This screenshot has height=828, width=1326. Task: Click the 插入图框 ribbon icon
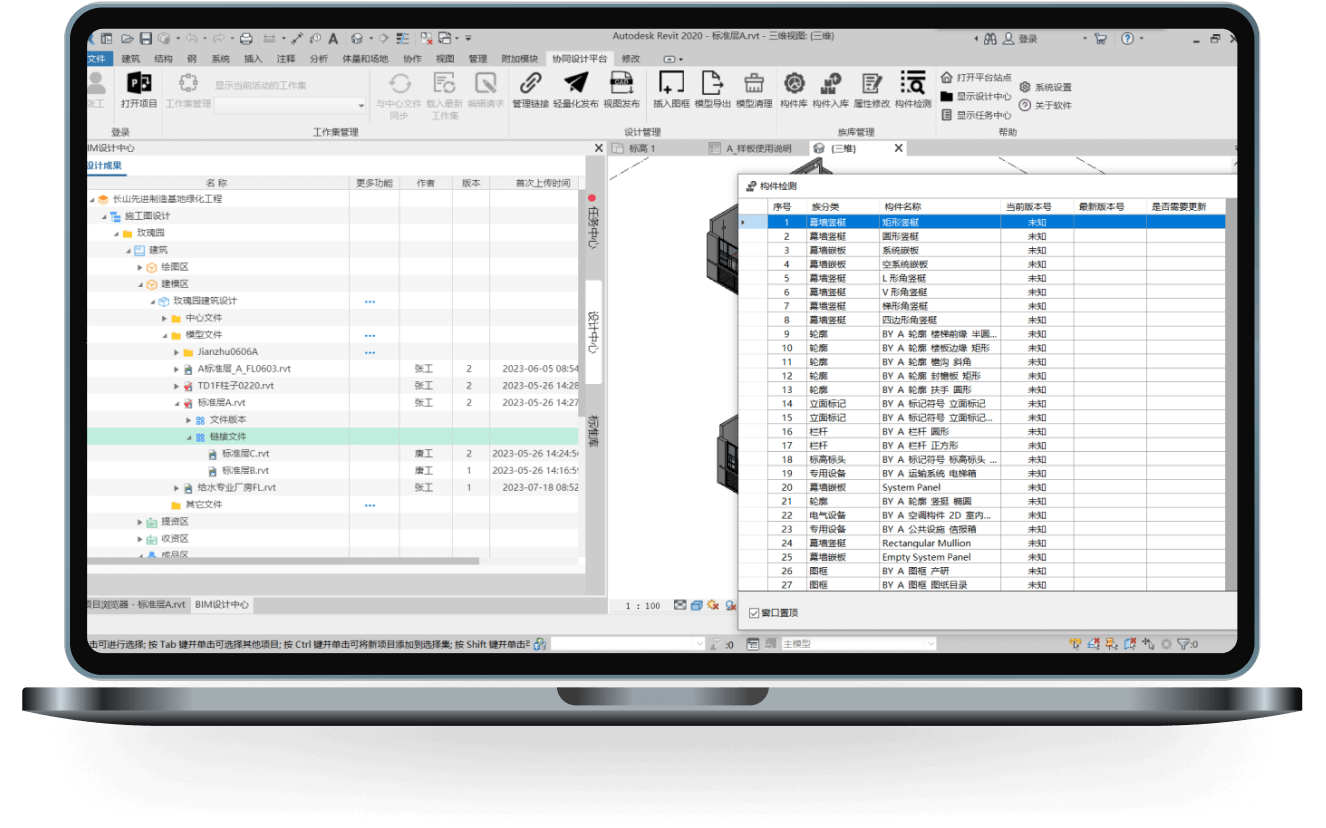pos(671,84)
